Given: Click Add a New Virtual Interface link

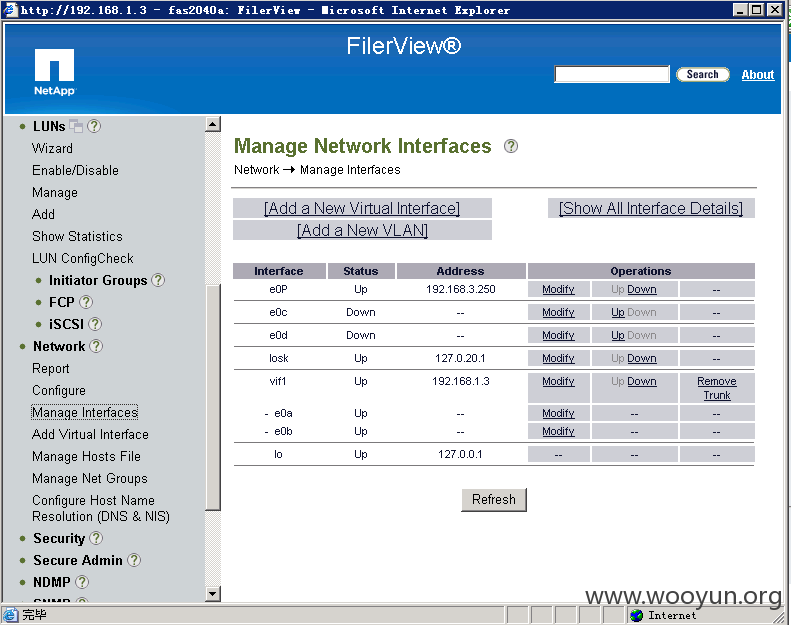Looking at the screenshot, I should point(362,208).
